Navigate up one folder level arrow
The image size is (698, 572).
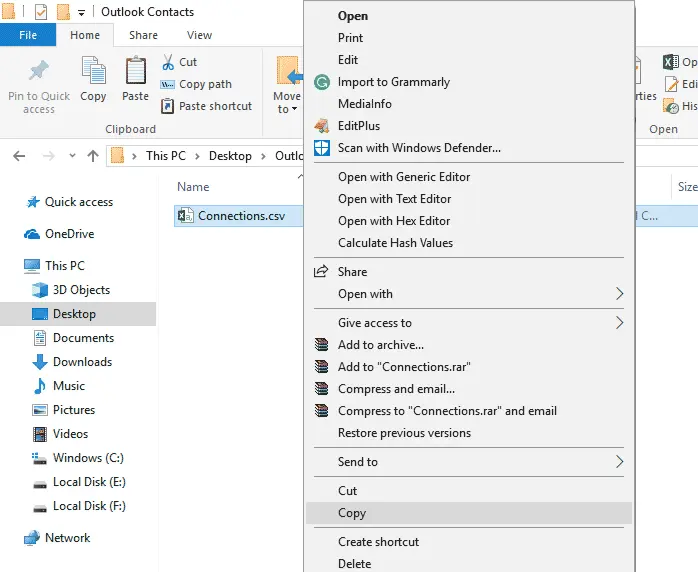(93, 156)
